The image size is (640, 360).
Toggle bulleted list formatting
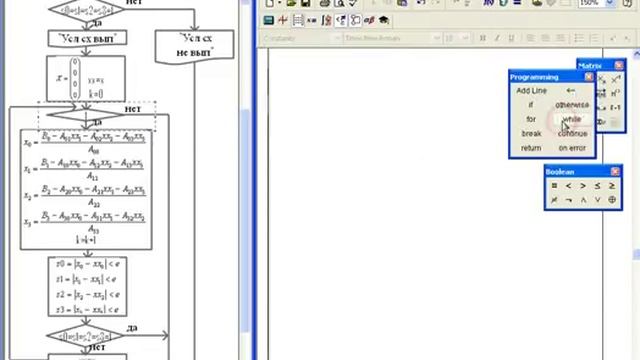(x=579, y=38)
